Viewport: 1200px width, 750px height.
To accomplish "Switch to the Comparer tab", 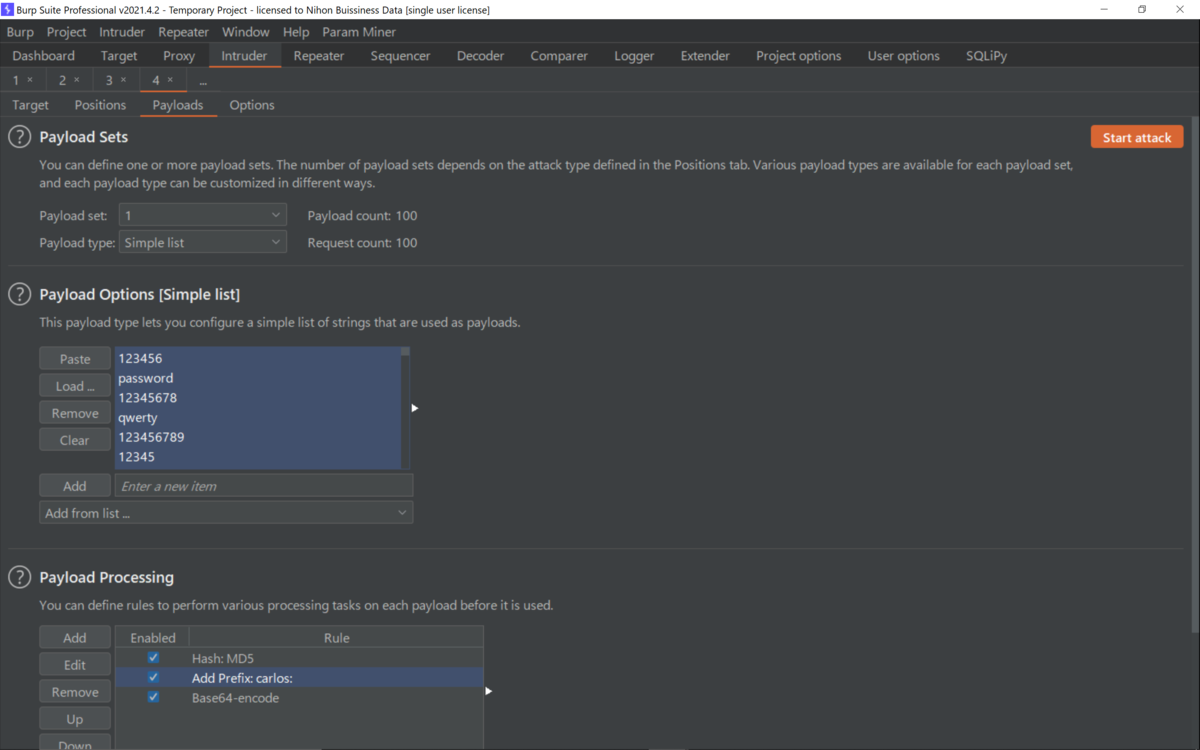I will 559,56.
